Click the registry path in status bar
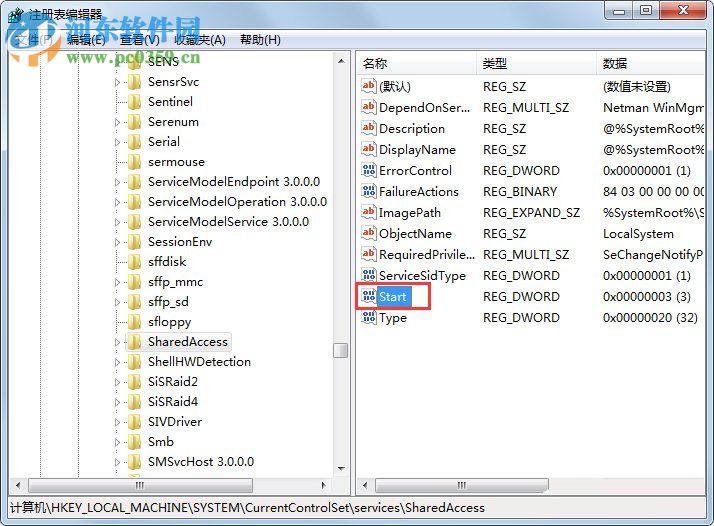Viewport: 714px width, 526px height. click(247, 508)
